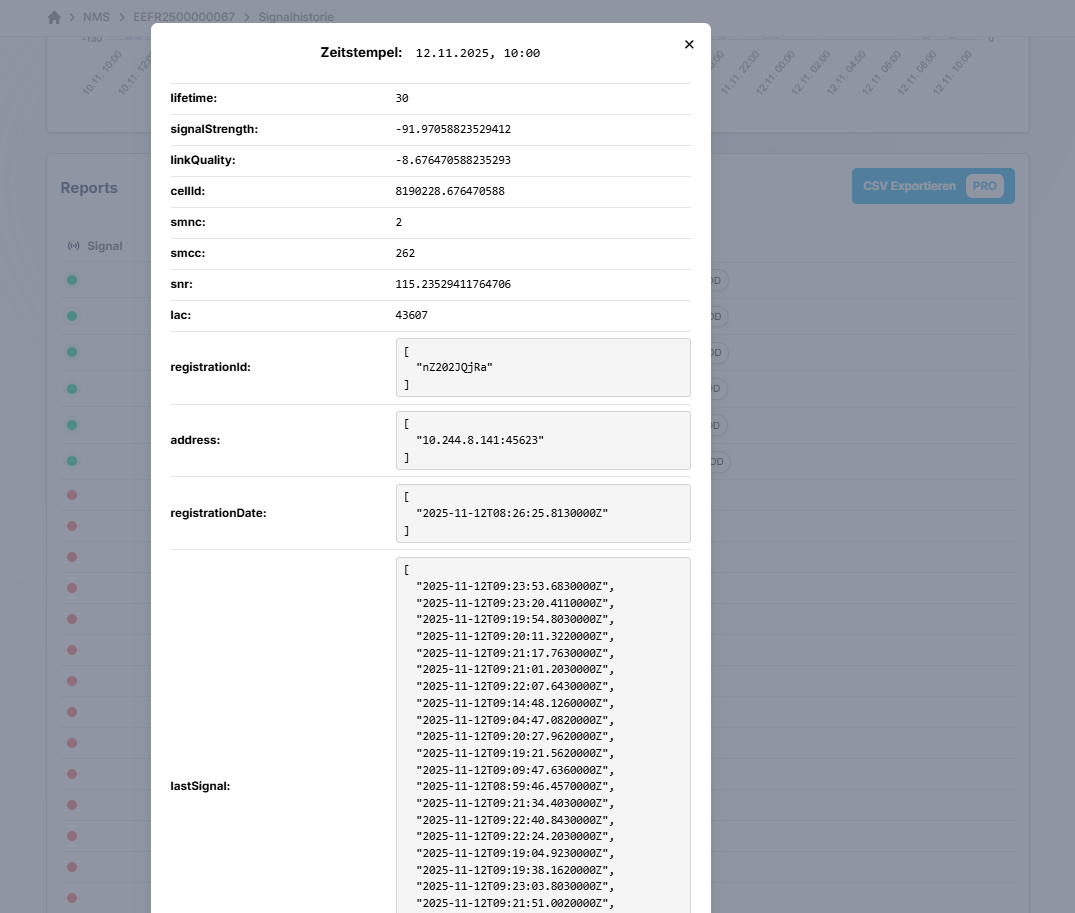The width and height of the screenshot is (1075, 913).
Task: Click the signalStrength value -91.97
Action: click(x=453, y=129)
